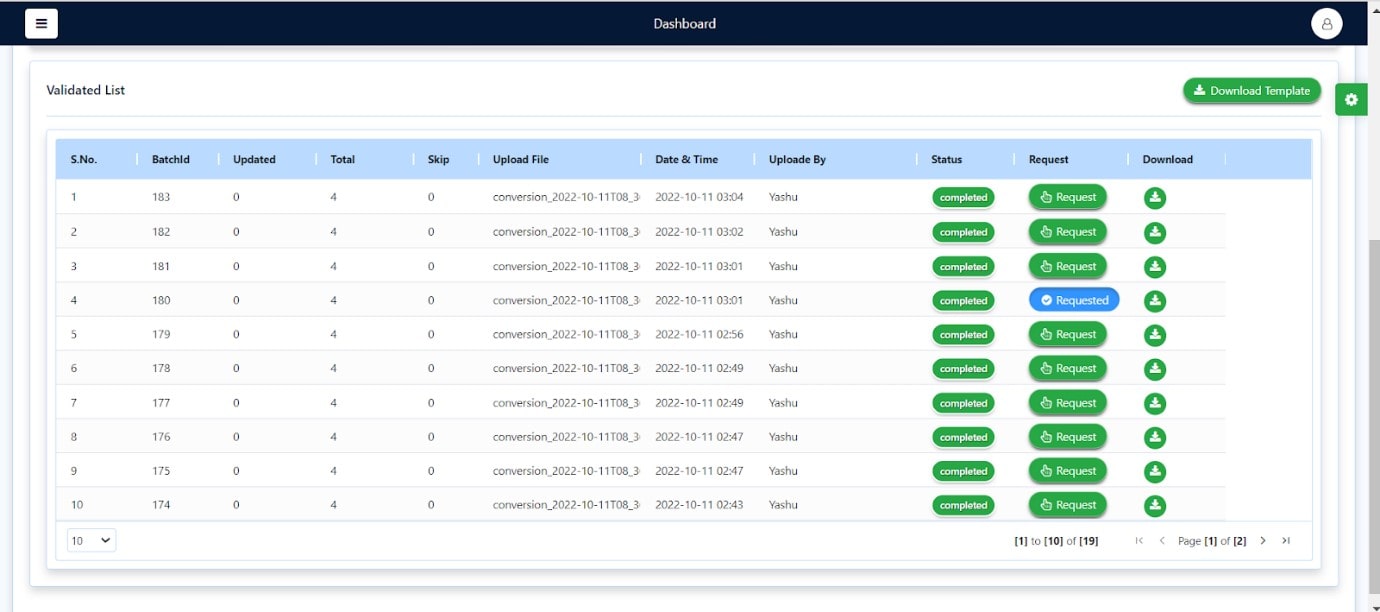Click completed status badge for batch 174
1380x612 pixels.
[x=964, y=505]
